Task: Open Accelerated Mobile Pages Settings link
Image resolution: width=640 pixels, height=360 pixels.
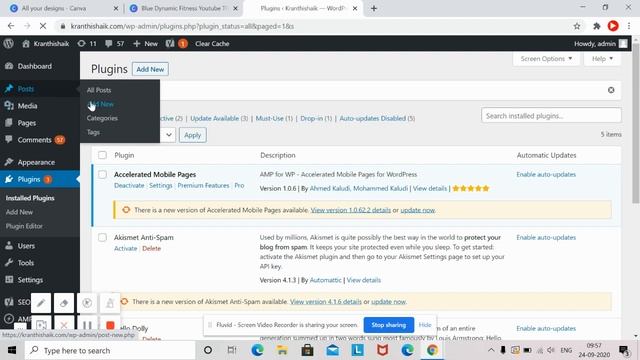Action: click(x=161, y=185)
